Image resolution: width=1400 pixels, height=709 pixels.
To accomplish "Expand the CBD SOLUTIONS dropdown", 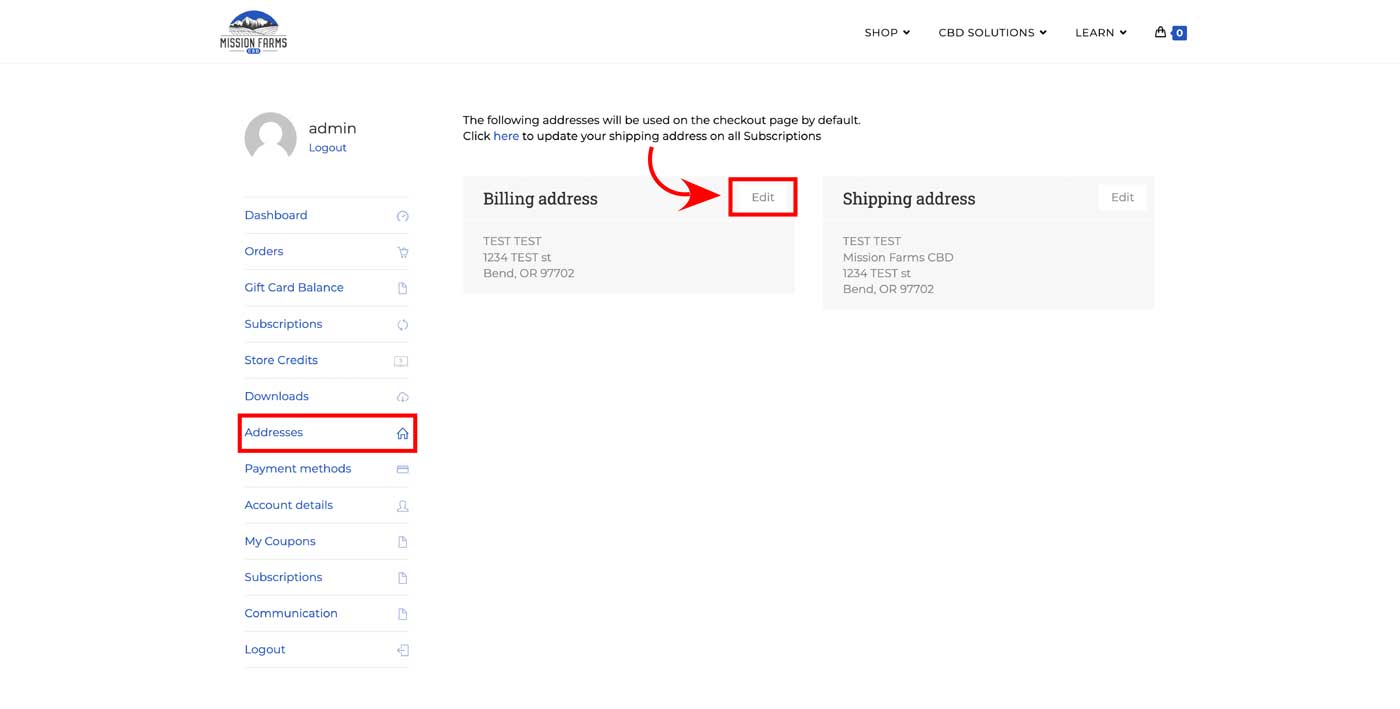I will [x=992, y=33].
